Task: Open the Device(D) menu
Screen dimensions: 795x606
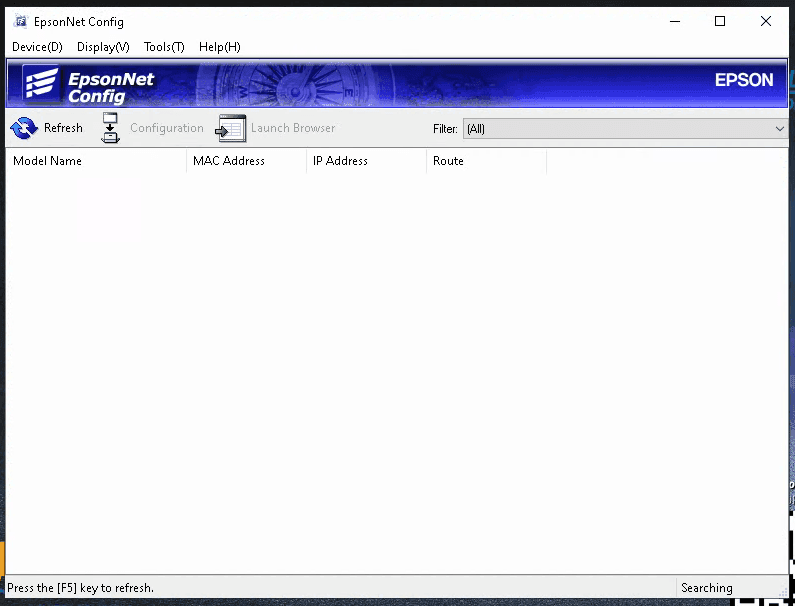Action: [x=37, y=47]
